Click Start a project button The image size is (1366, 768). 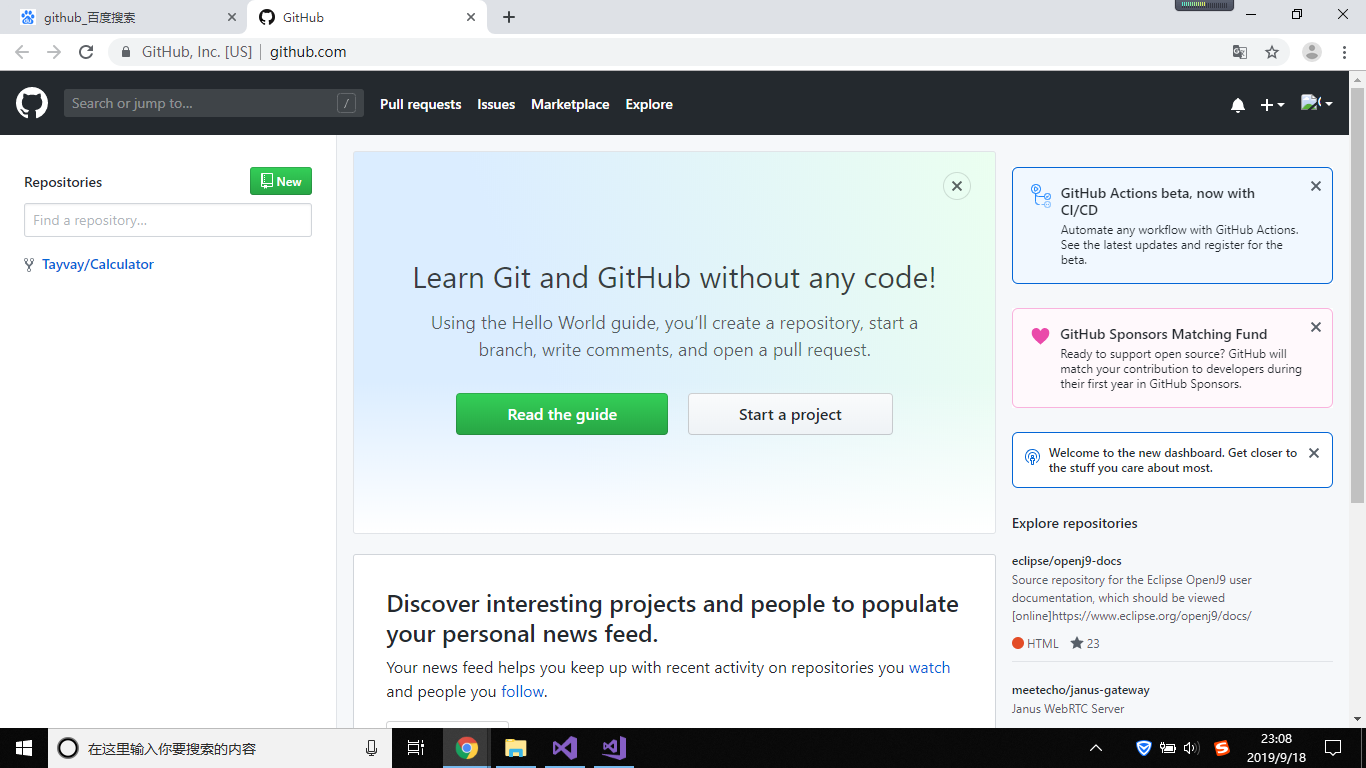[x=790, y=414]
